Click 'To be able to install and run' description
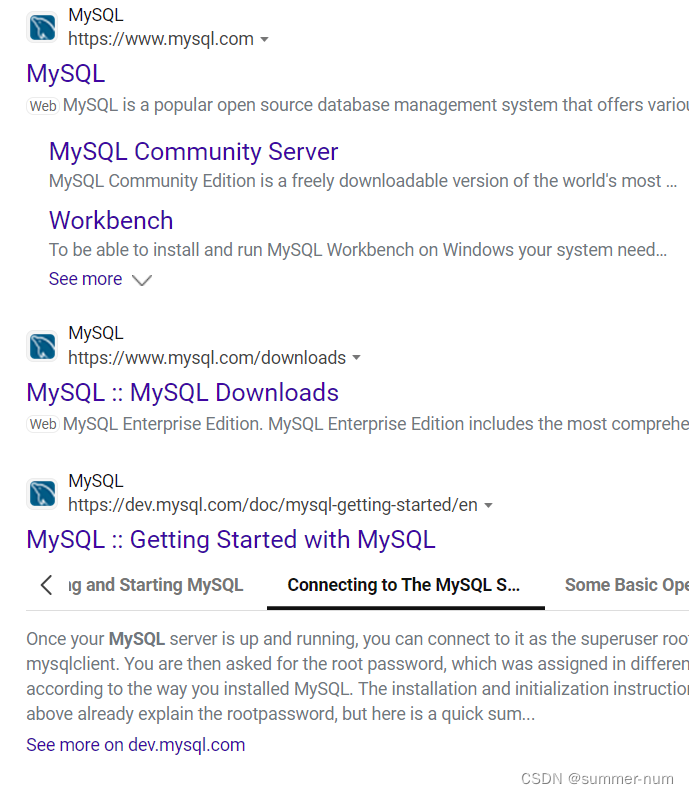 click(358, 250)
